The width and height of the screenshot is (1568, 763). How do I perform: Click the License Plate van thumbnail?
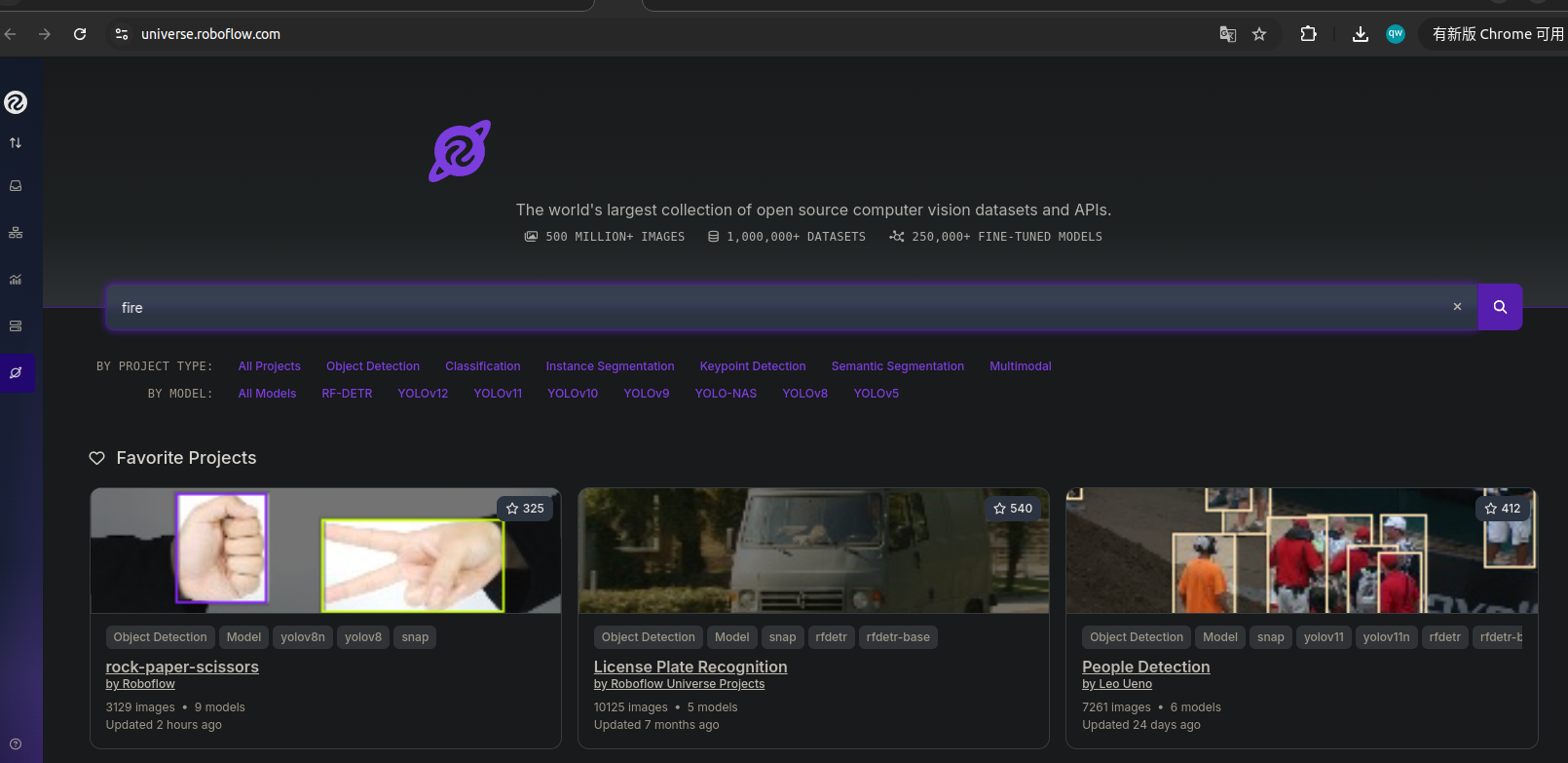(x=813, y=551)
